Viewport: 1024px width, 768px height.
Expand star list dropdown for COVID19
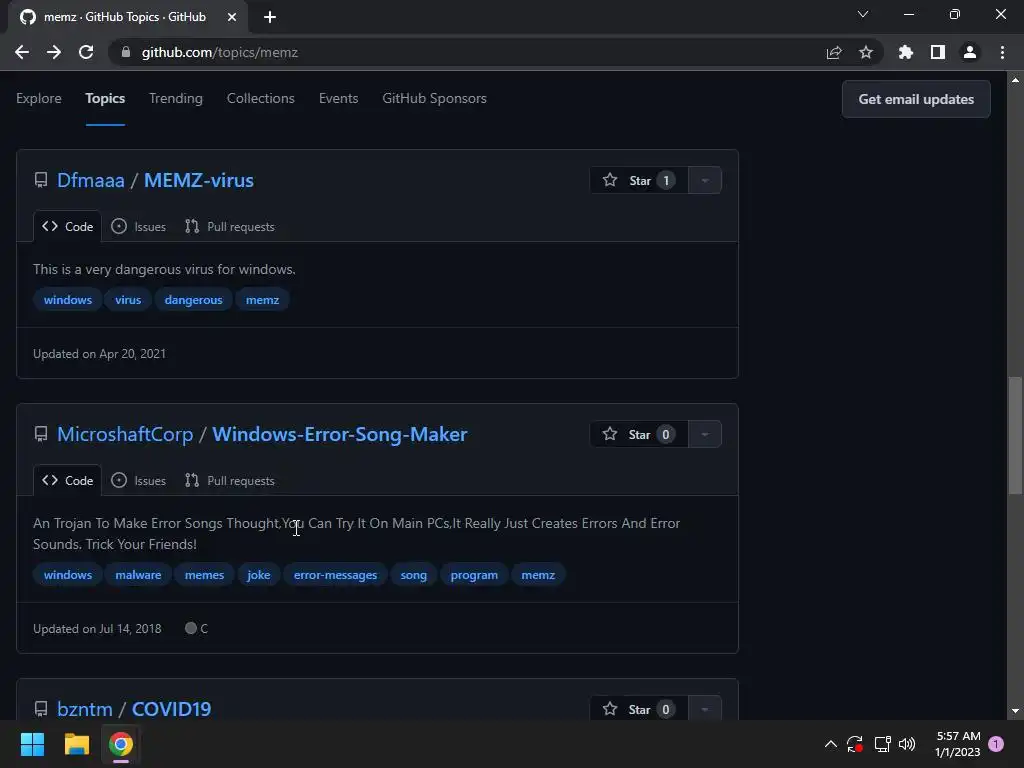pyautogui.click(x=705, y=709)
